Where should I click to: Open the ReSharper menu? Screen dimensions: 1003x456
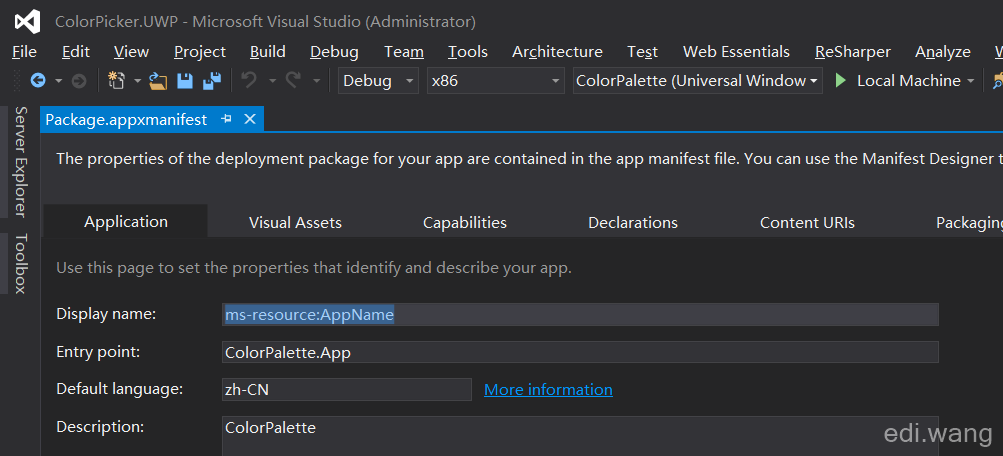click(853, 52)
